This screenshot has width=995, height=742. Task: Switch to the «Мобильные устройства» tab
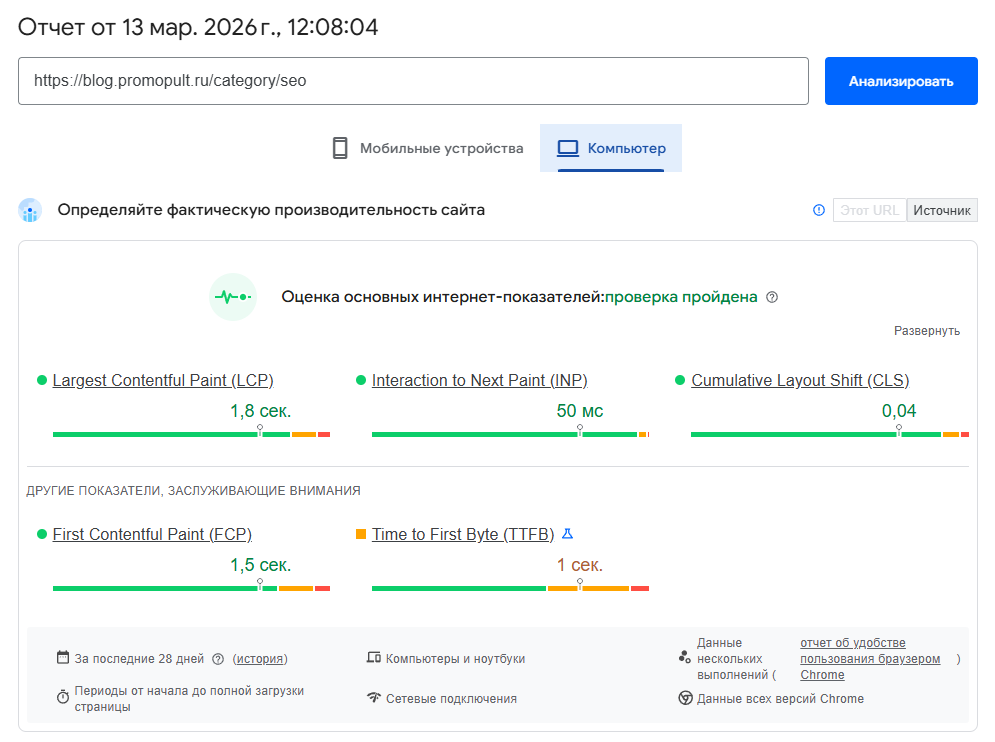428,147
